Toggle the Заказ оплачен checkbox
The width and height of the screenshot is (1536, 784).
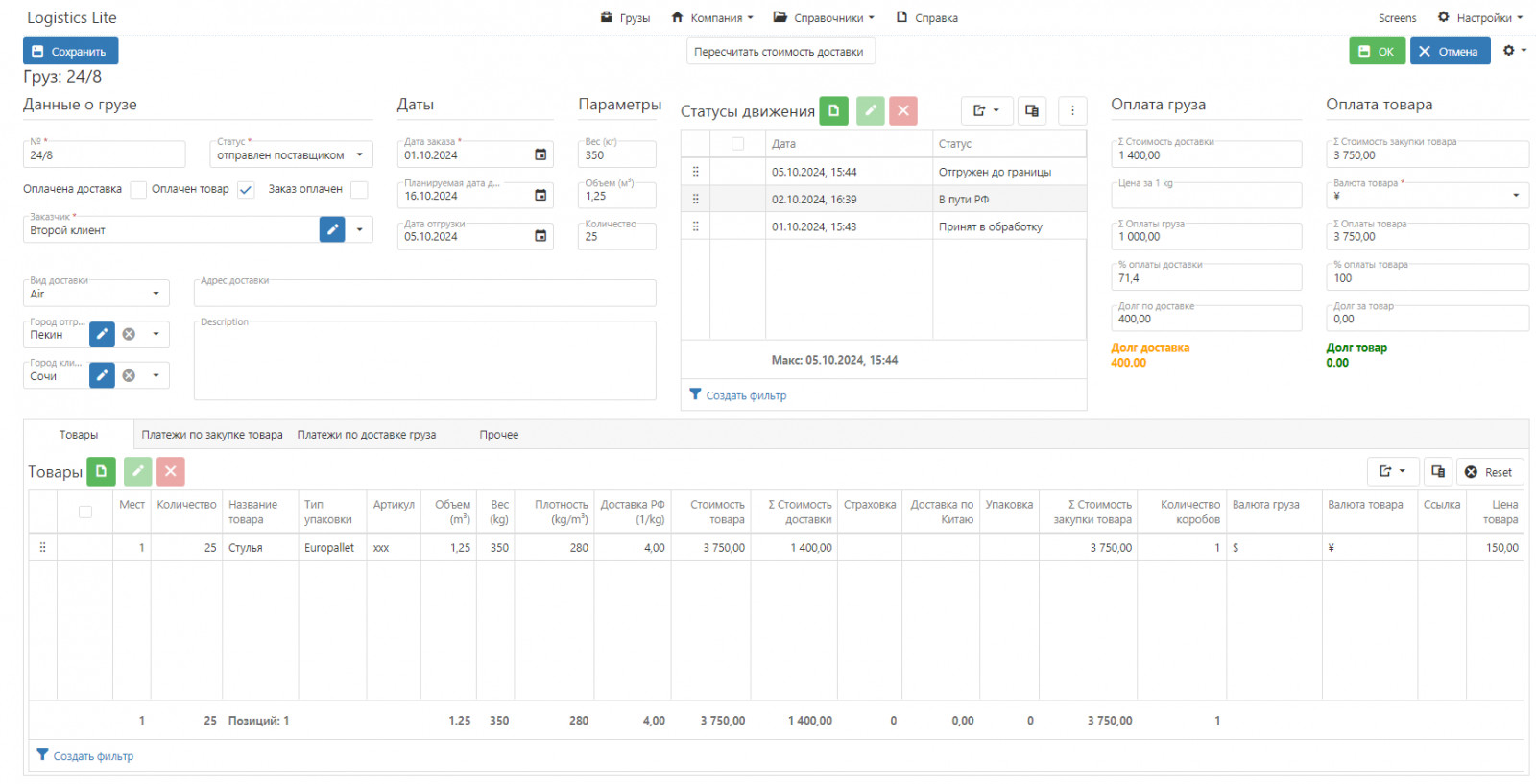click(x=359, y=190)
